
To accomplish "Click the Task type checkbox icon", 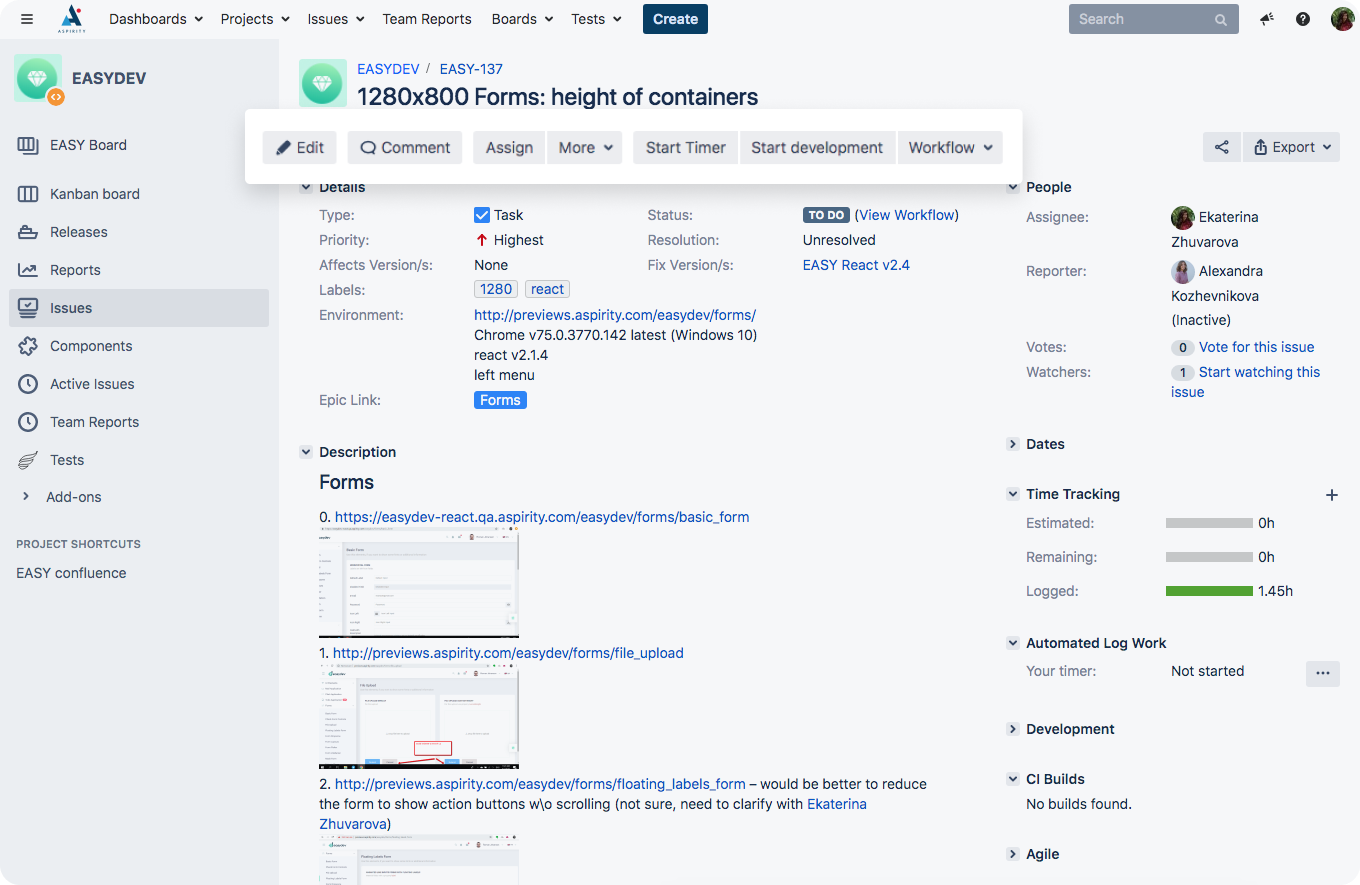I will 482,215.
